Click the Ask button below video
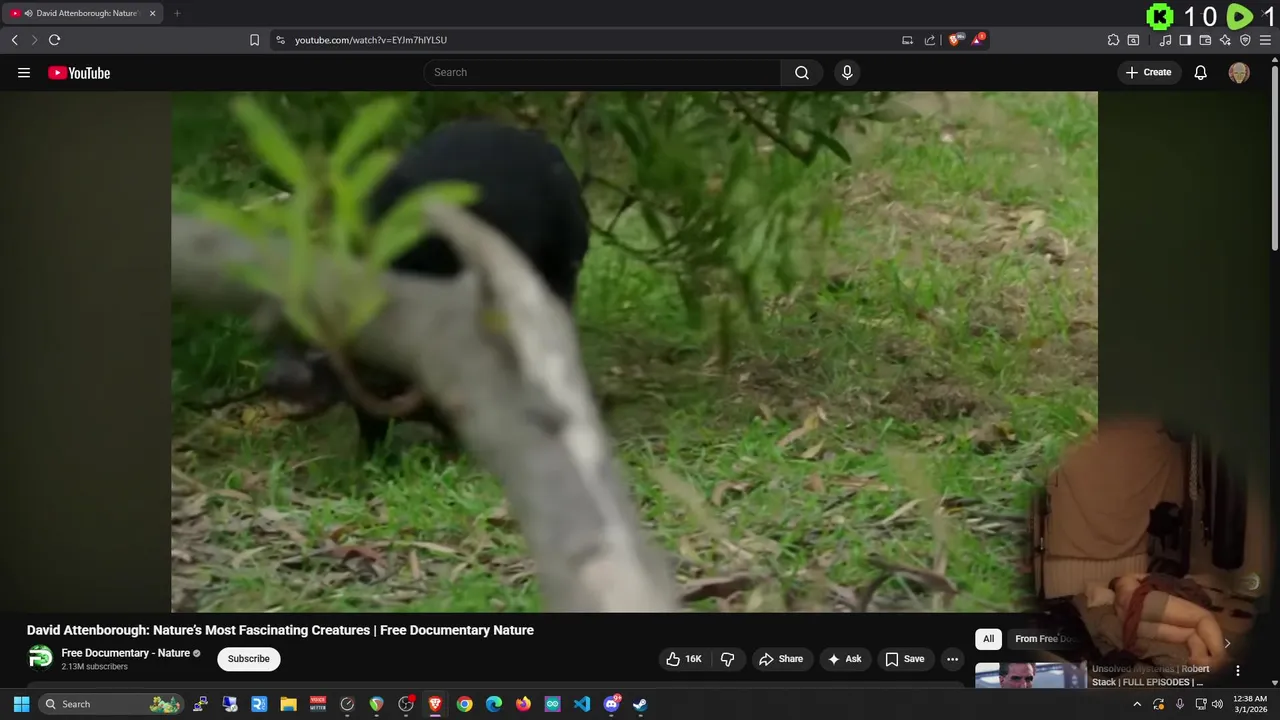Screen dimensions: 1280x720 844,659
